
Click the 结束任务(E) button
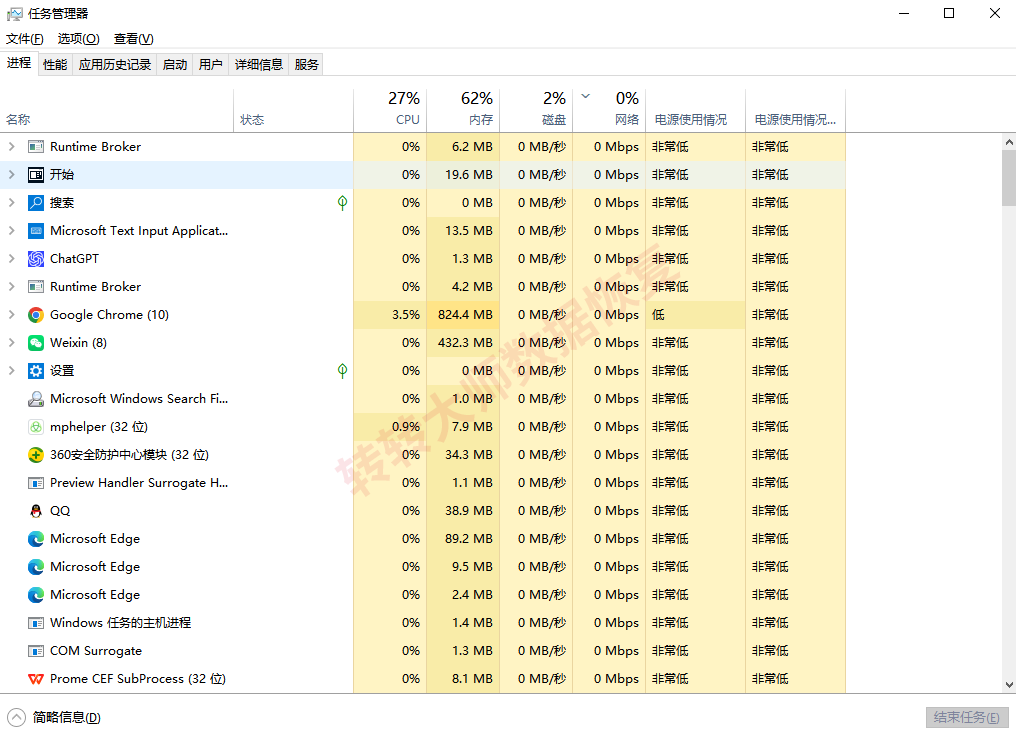click(967, 717)
